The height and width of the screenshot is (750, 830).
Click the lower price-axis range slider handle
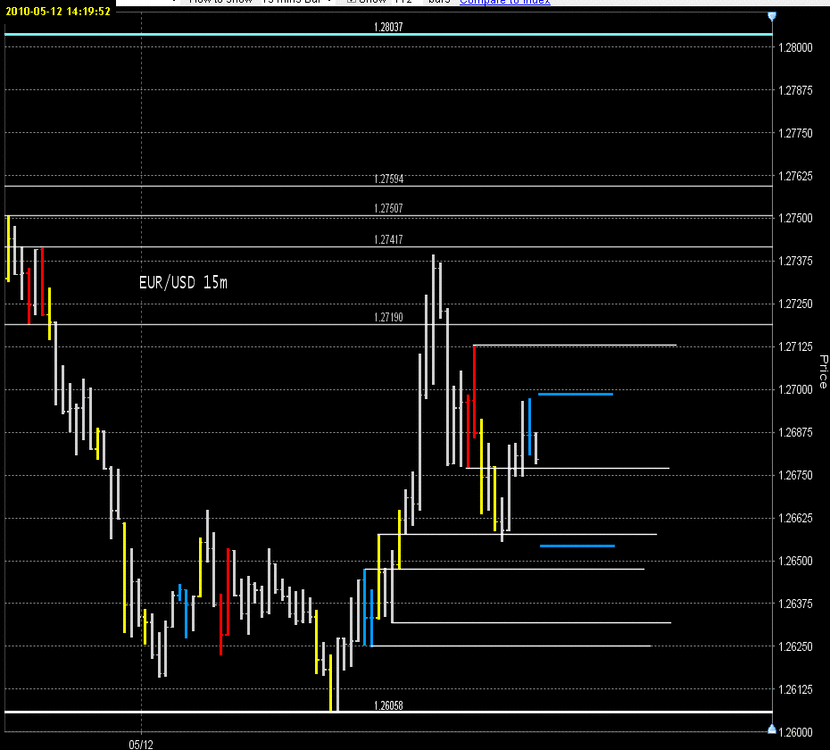click(x=772, y=729)
